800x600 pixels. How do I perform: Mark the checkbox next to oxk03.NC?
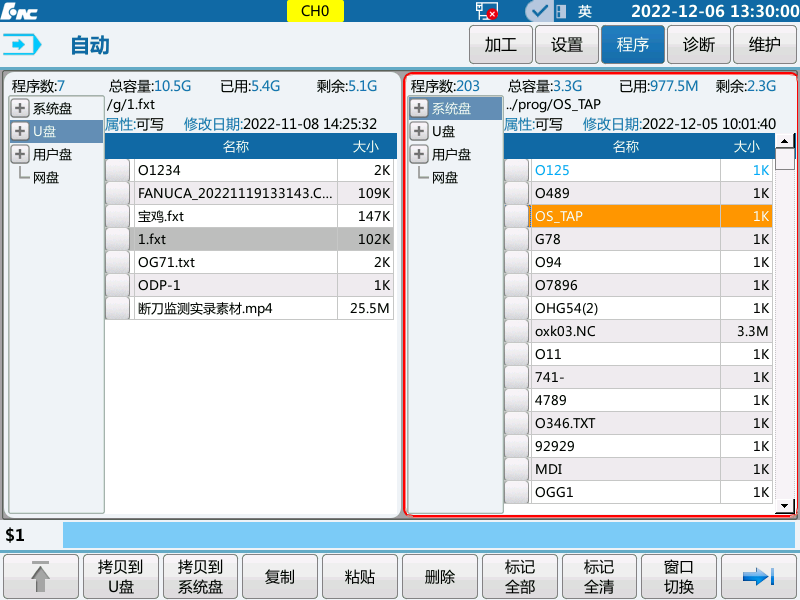pyautogui.click(x=516, y=331)
